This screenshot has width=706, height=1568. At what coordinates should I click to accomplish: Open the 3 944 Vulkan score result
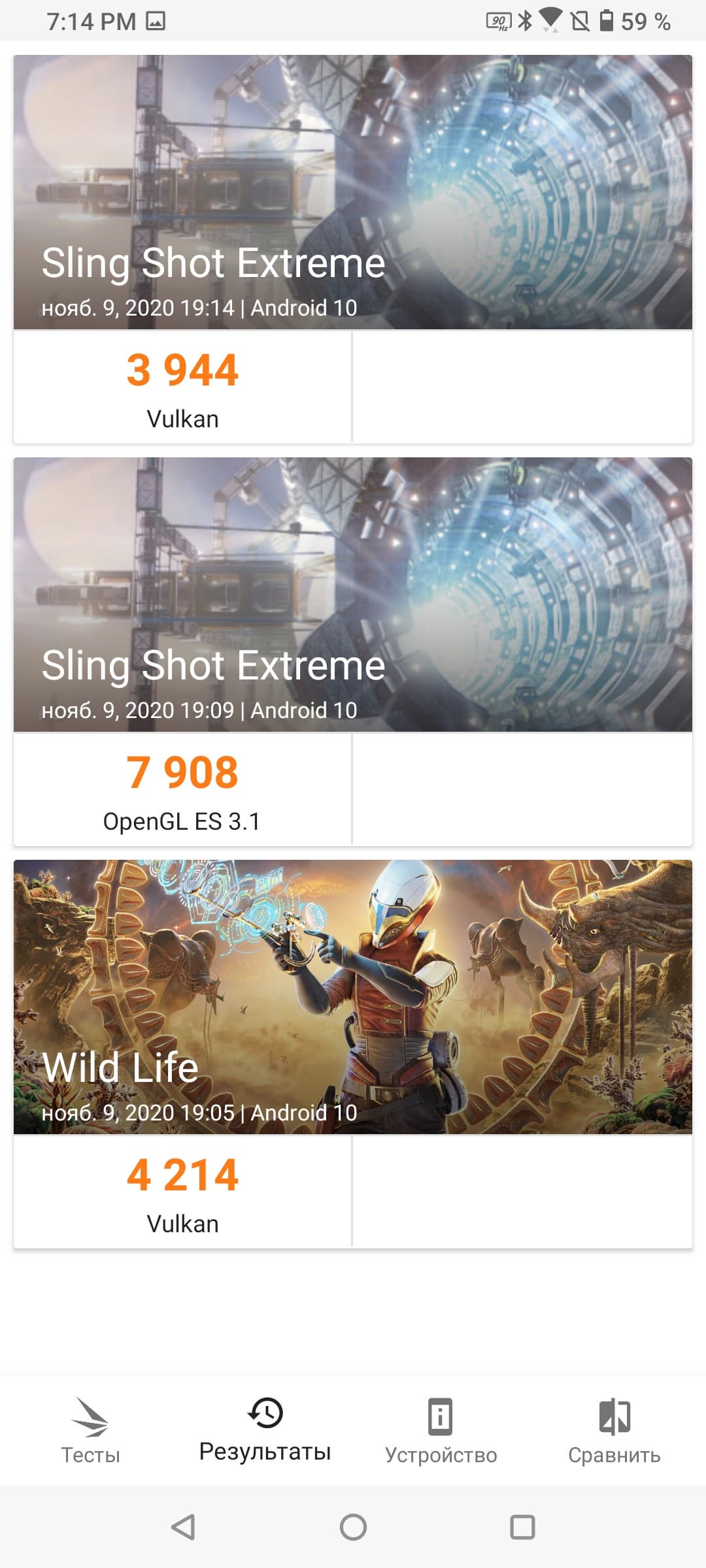point(182,387)
